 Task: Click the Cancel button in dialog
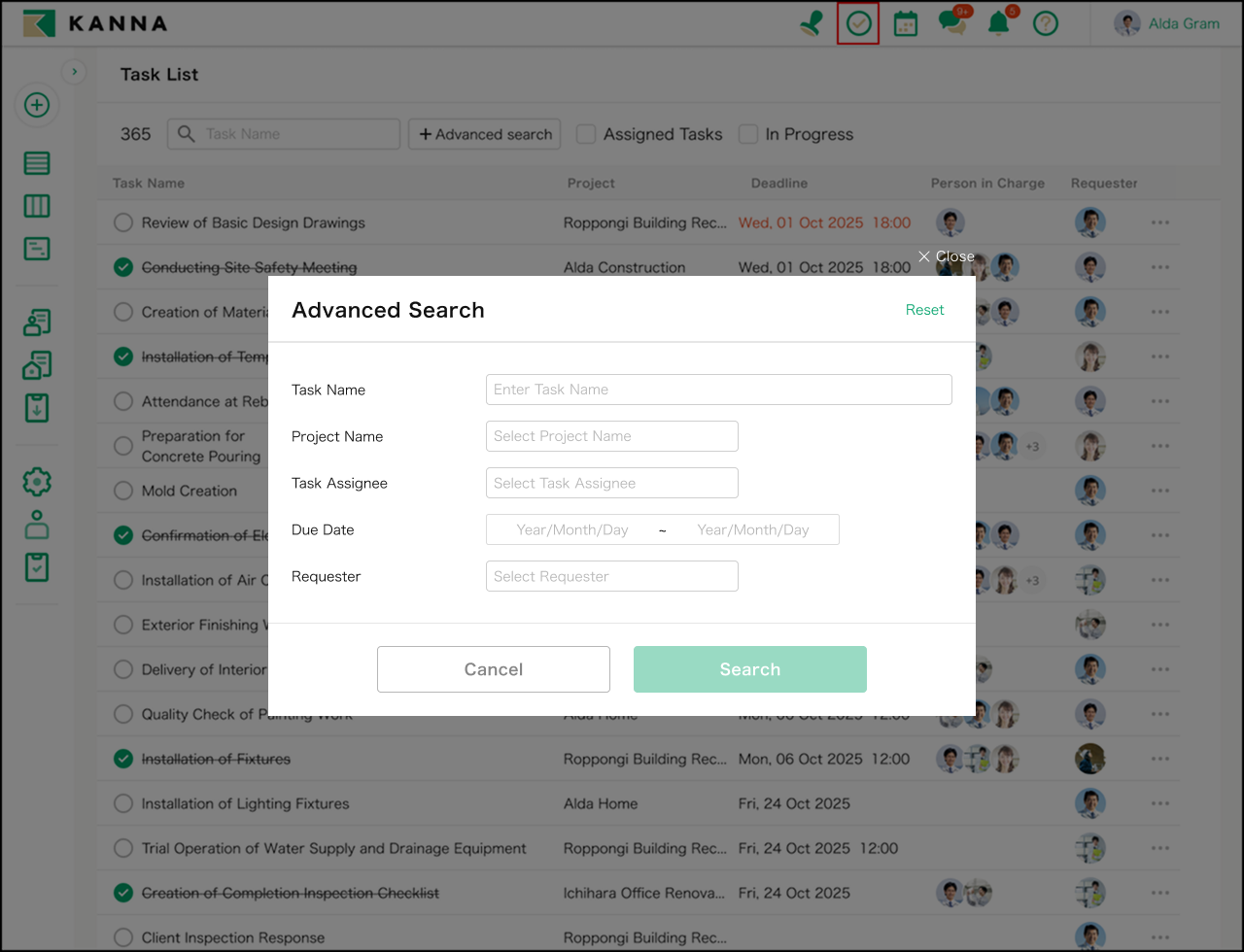coord(493,669)
